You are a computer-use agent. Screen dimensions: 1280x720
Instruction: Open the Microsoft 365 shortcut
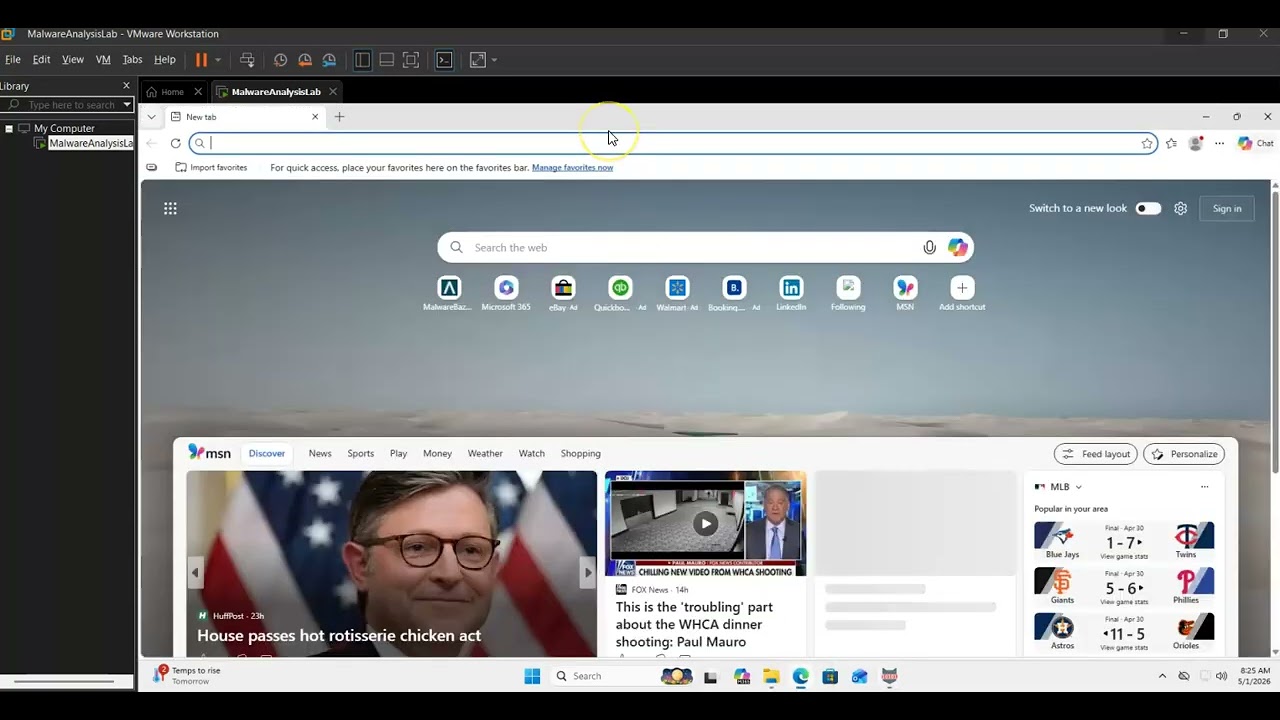(x=506, y=294)
